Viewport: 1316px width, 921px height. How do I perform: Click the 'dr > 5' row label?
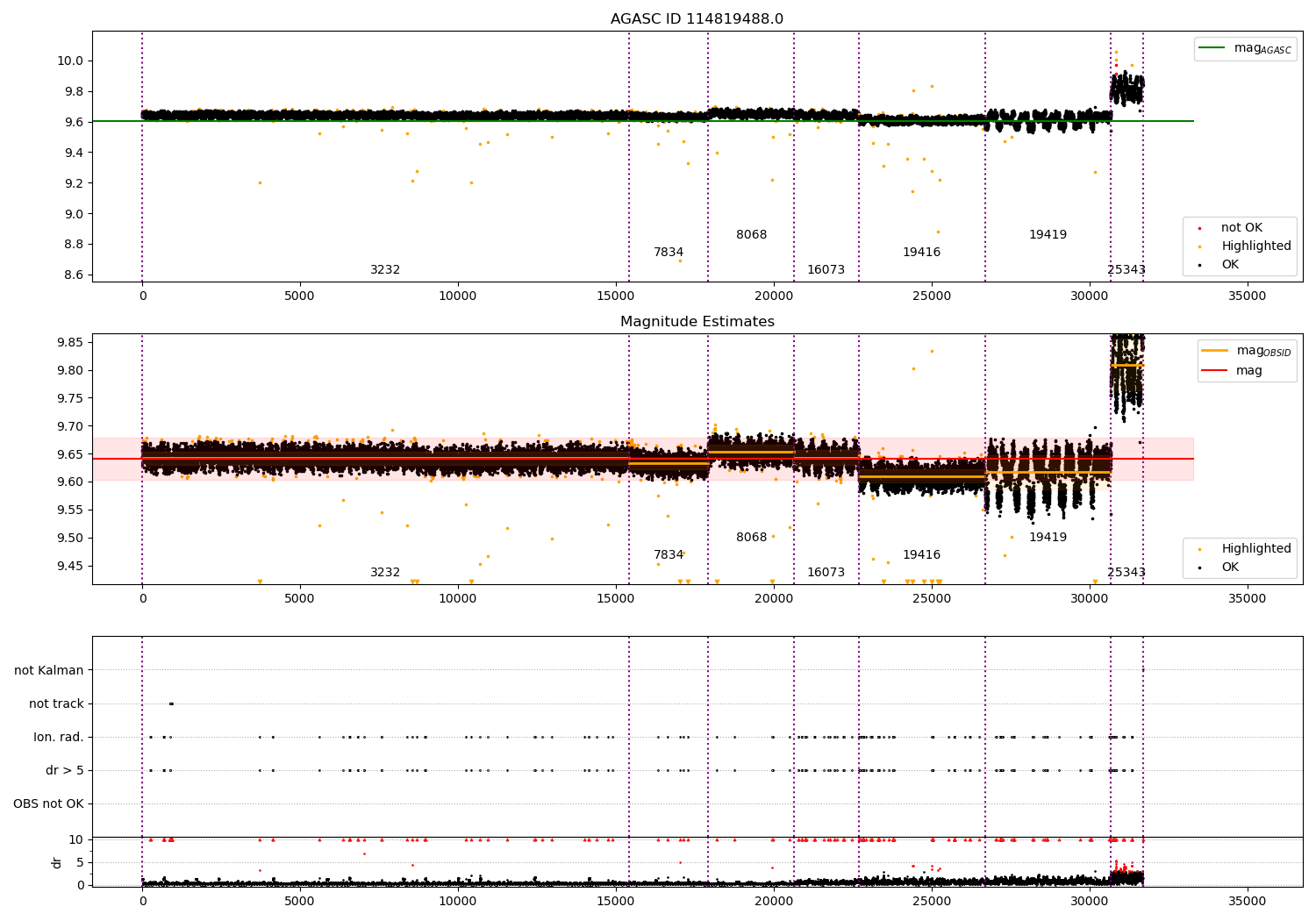[65, 771]
